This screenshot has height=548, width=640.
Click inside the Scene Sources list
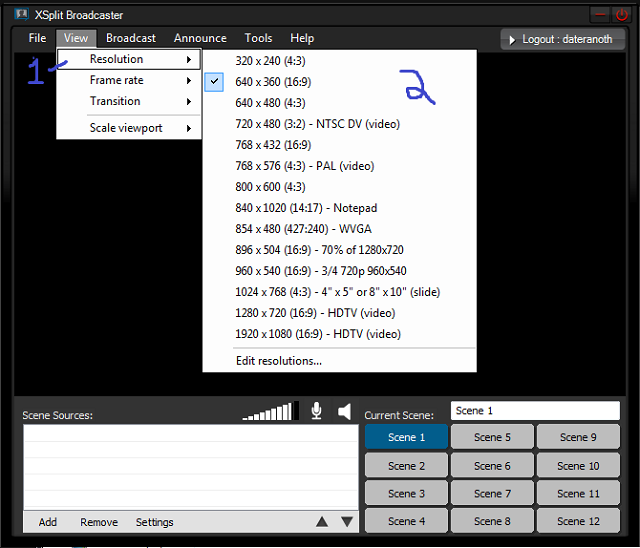[x=191, y=467]
